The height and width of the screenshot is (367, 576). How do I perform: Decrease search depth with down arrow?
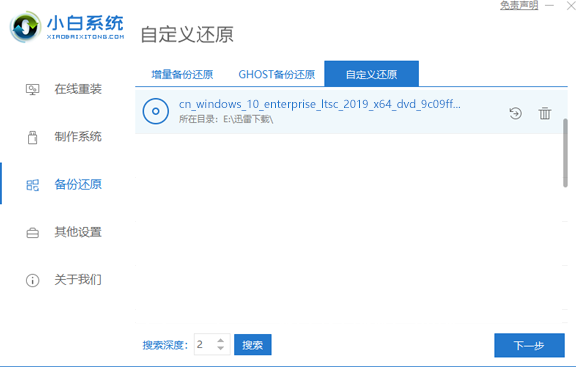click(220, 348)
